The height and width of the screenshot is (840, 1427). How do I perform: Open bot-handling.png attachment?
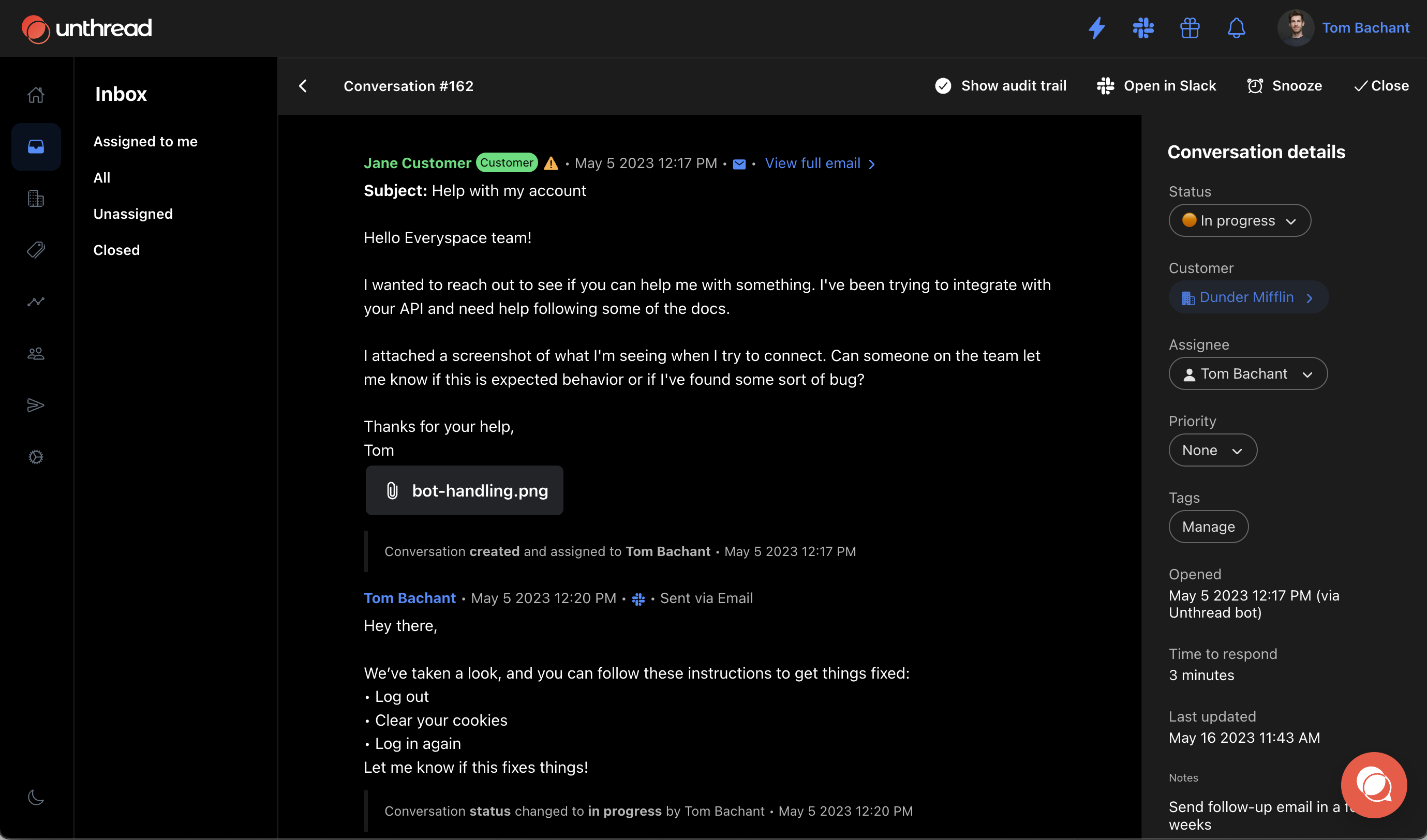point(464,490)
